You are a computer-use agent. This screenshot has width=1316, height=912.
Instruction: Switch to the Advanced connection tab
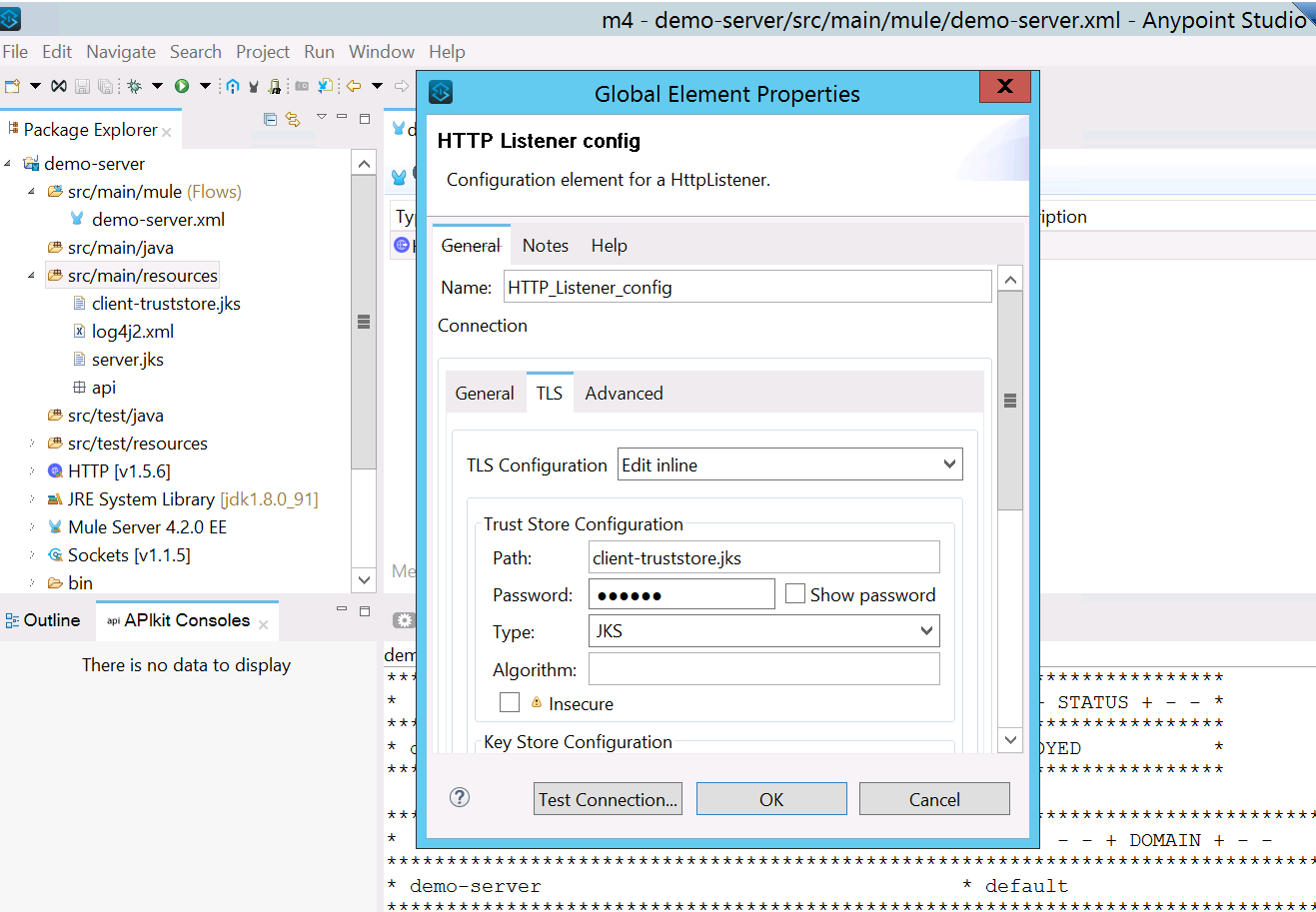point(624,394)
